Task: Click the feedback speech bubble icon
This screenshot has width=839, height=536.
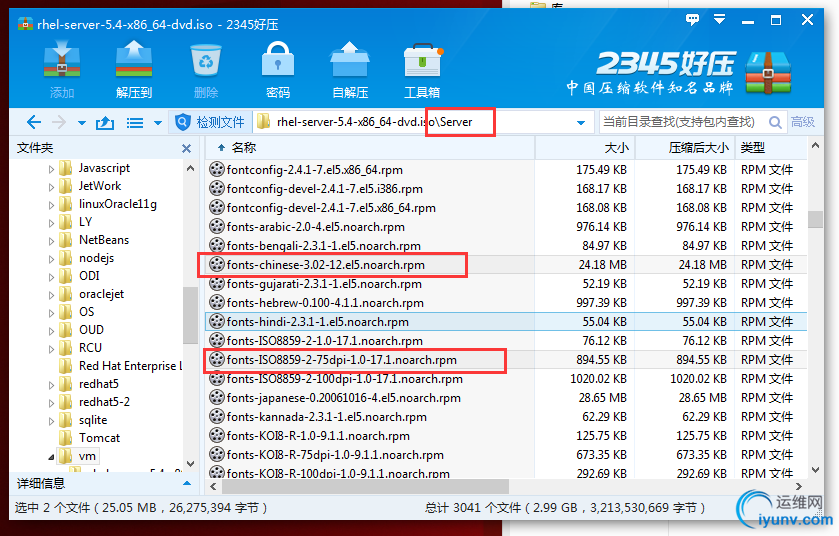Action: [x=692, y=20]
